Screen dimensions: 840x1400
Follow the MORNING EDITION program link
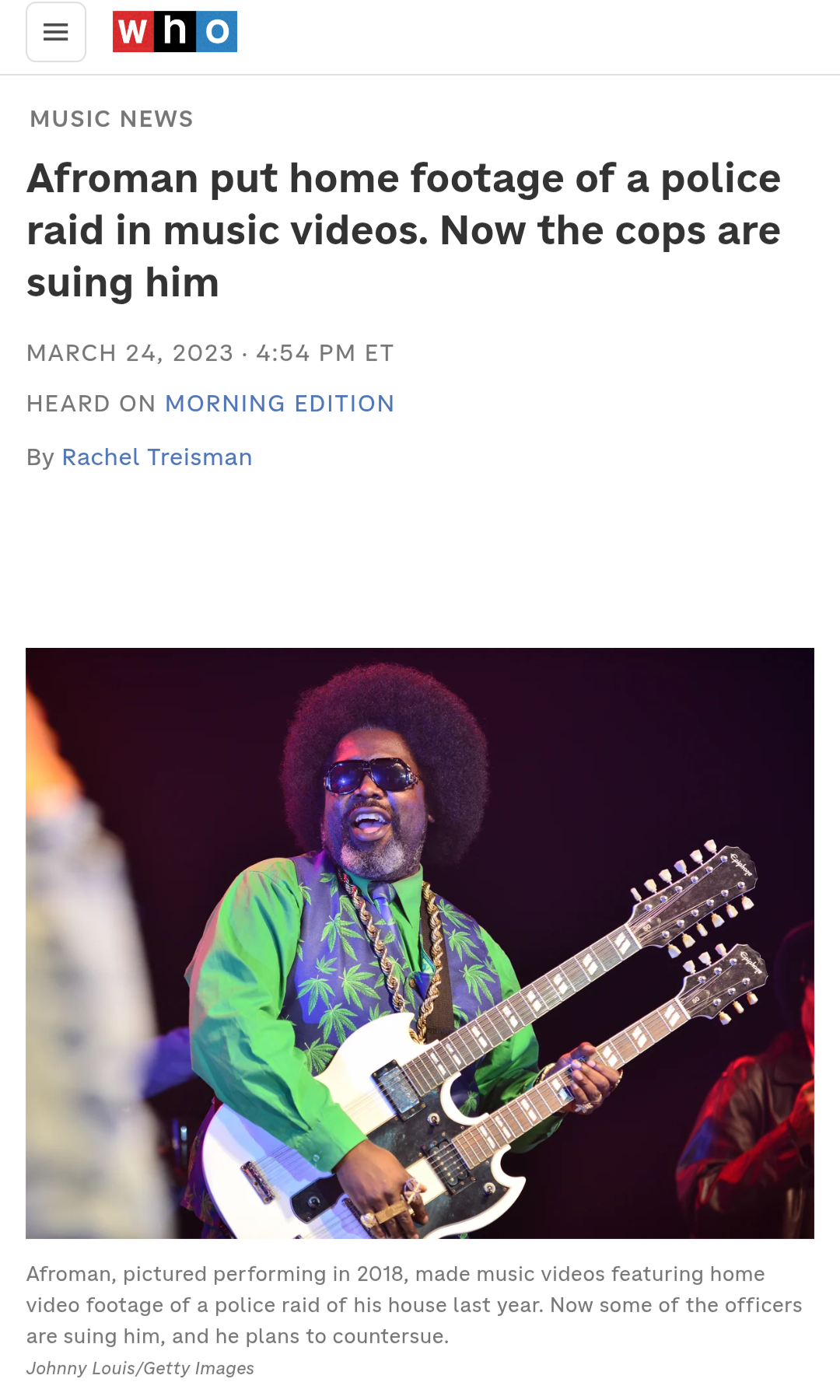(x=280, y=404)
